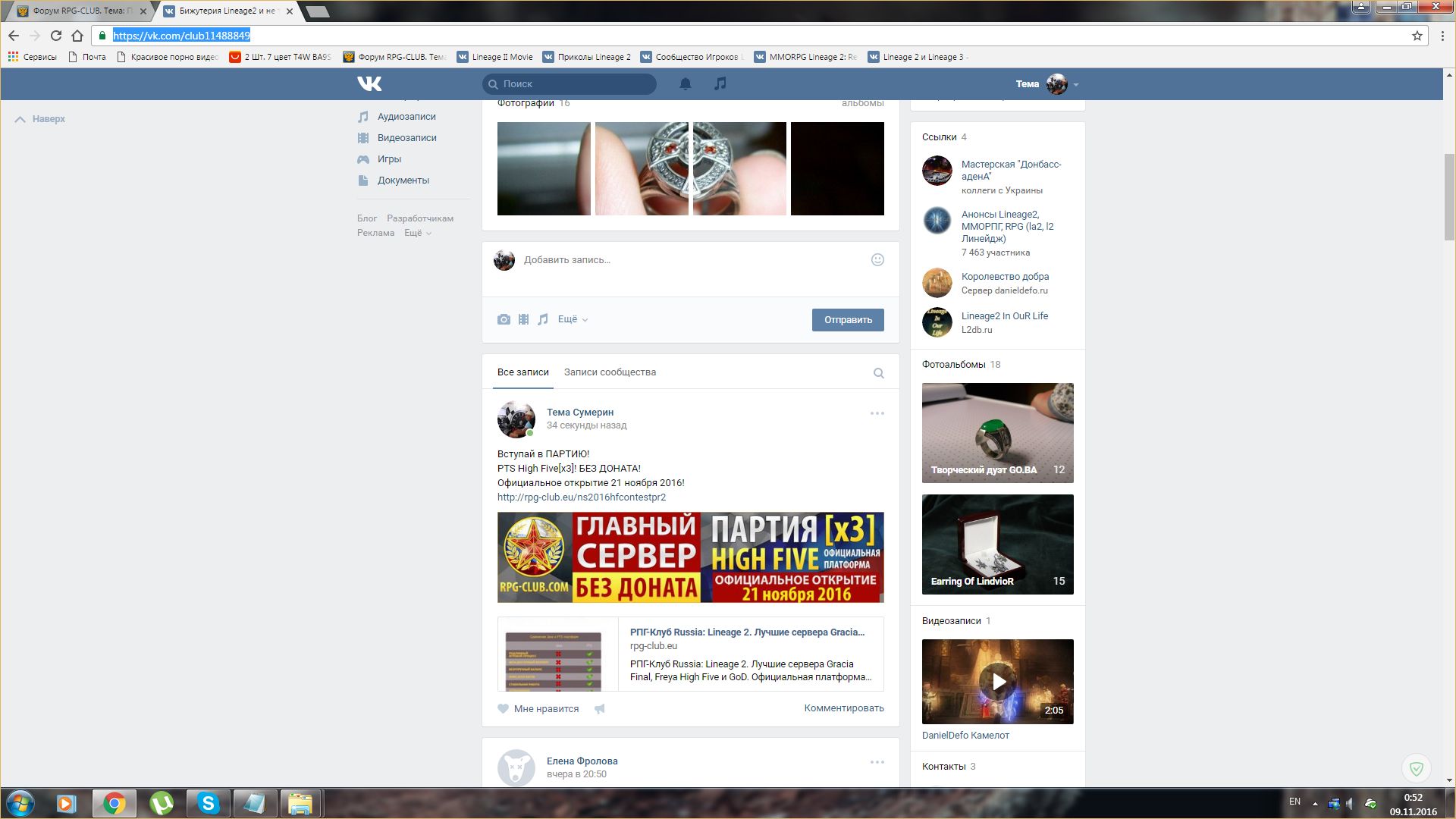1456x819 pixels.
Task: Open Творческий дуэт GO.BA album
Action: [x=998, y=433]
